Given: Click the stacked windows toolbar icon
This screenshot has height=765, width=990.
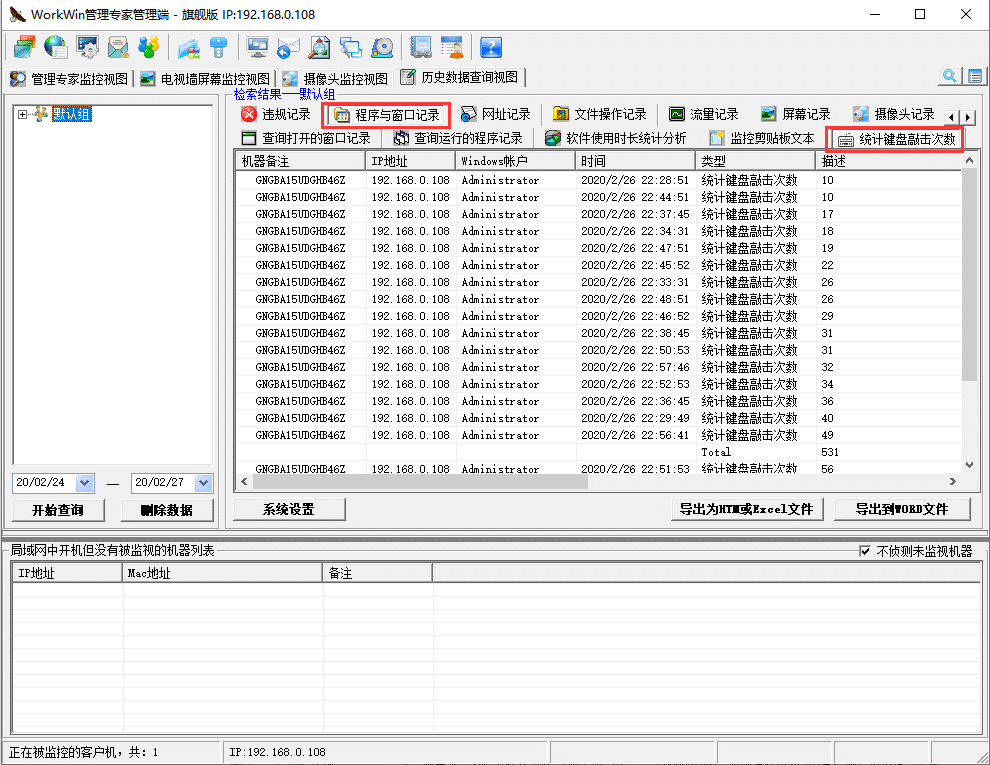Looking at the screenshot, I should click(x=24, y=47).
